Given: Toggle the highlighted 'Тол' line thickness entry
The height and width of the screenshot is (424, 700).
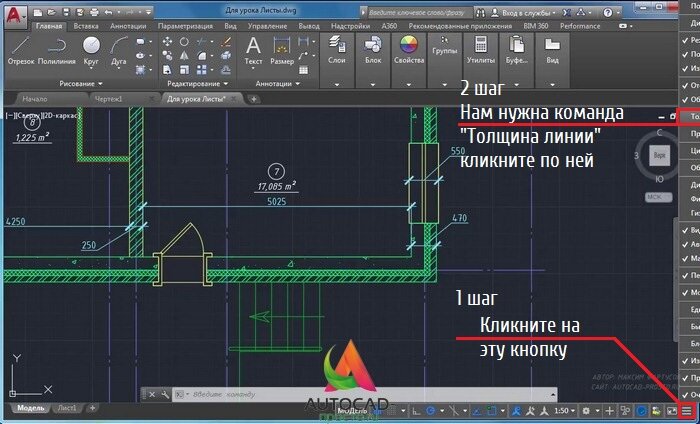Looking at the screenshot, I should [688, 116].
